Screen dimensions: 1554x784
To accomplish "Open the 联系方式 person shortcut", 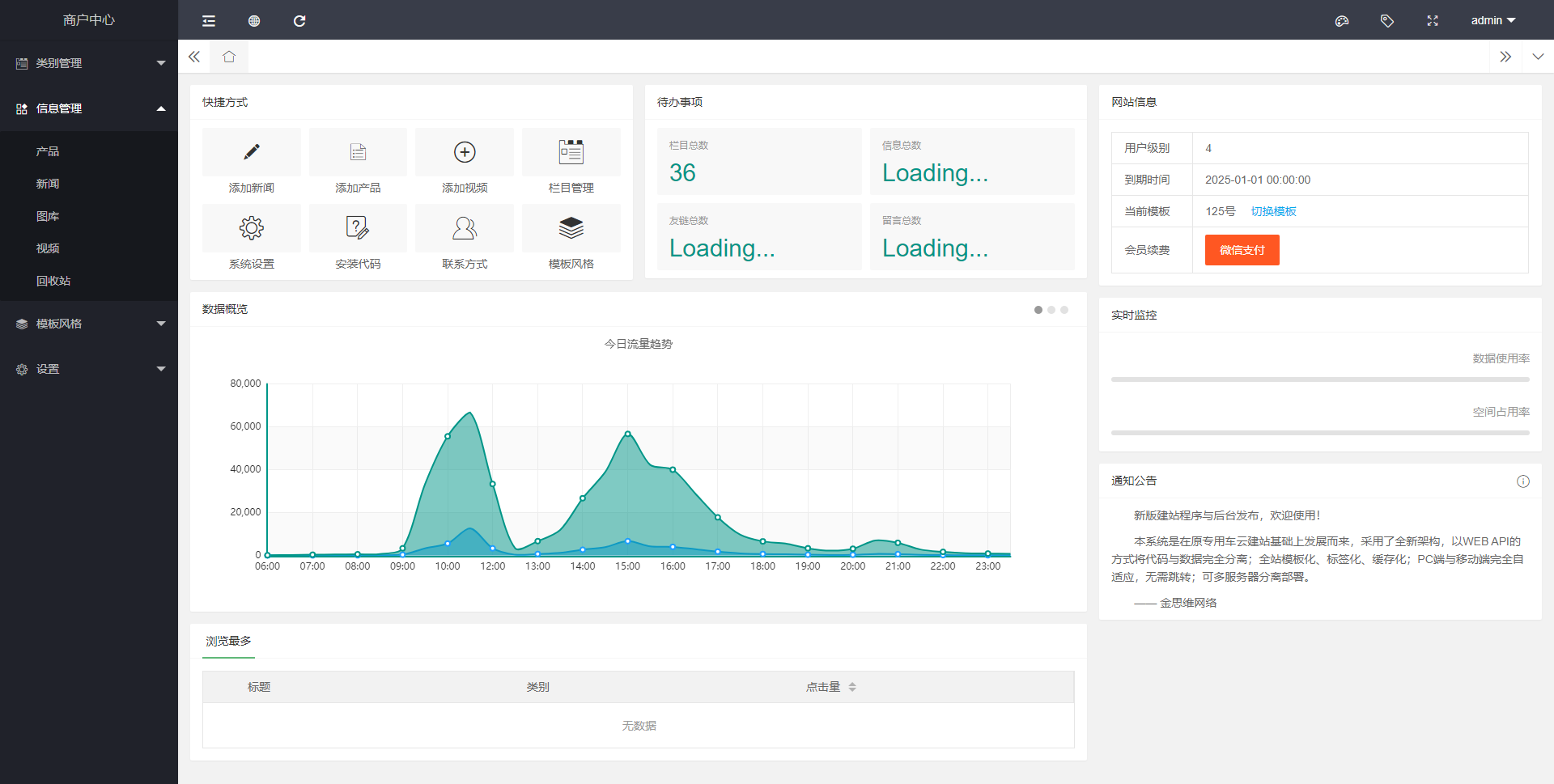I will point(464,228).
